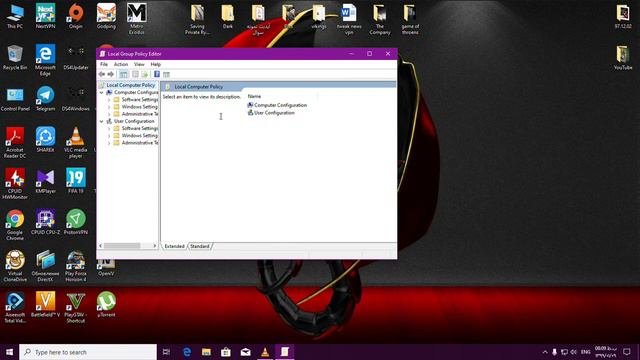Open NextVPN desktop icon

45,17
